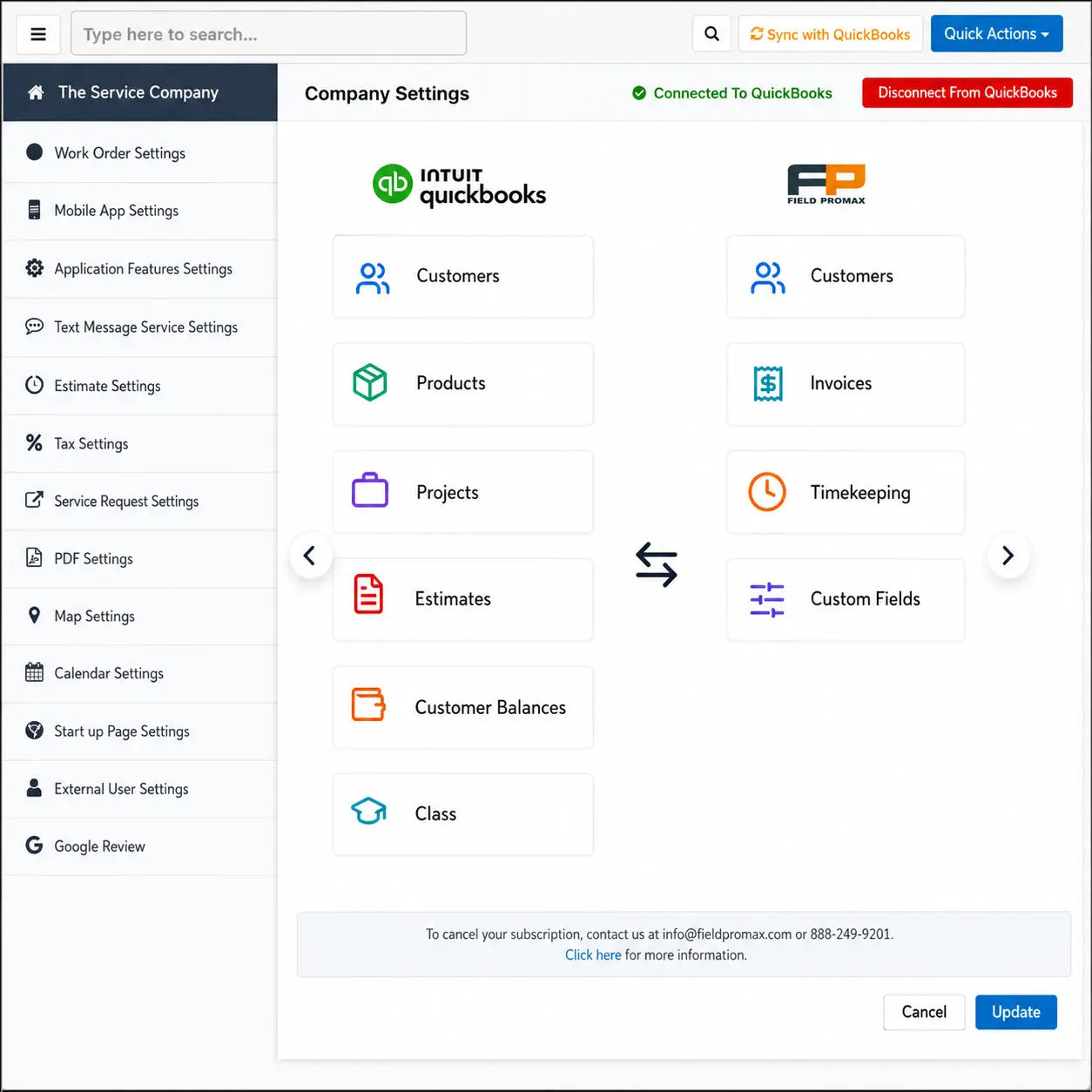Click the Field Promax logo

click(826, 184)
